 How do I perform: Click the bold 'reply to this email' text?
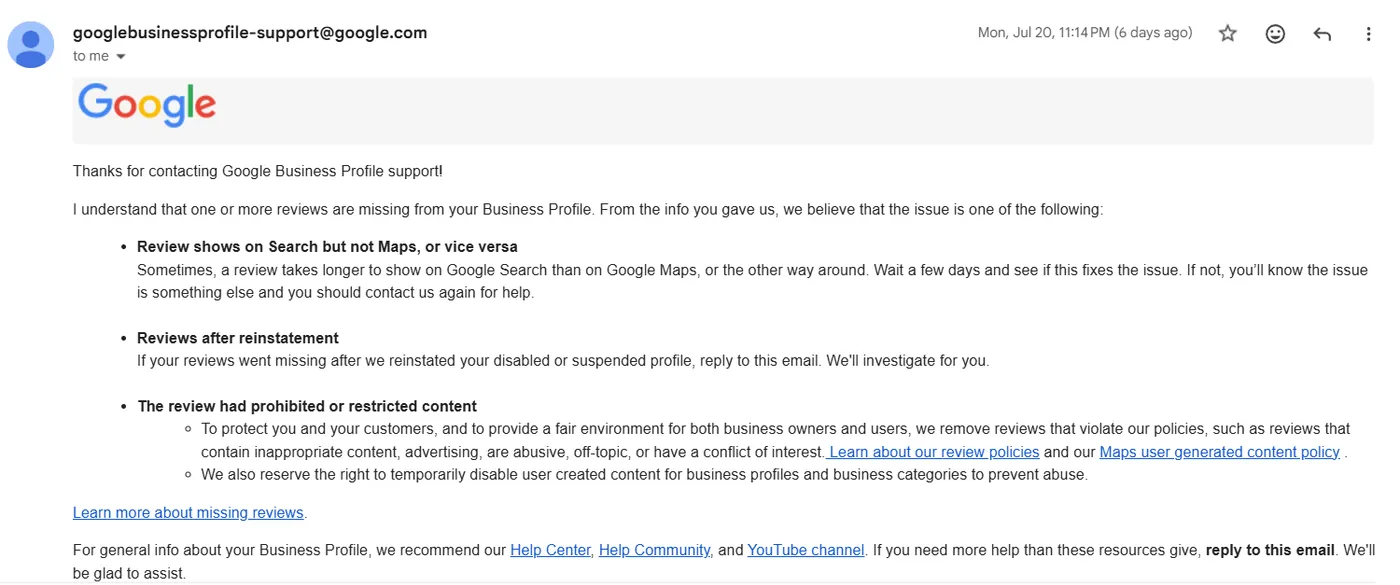1270,550
